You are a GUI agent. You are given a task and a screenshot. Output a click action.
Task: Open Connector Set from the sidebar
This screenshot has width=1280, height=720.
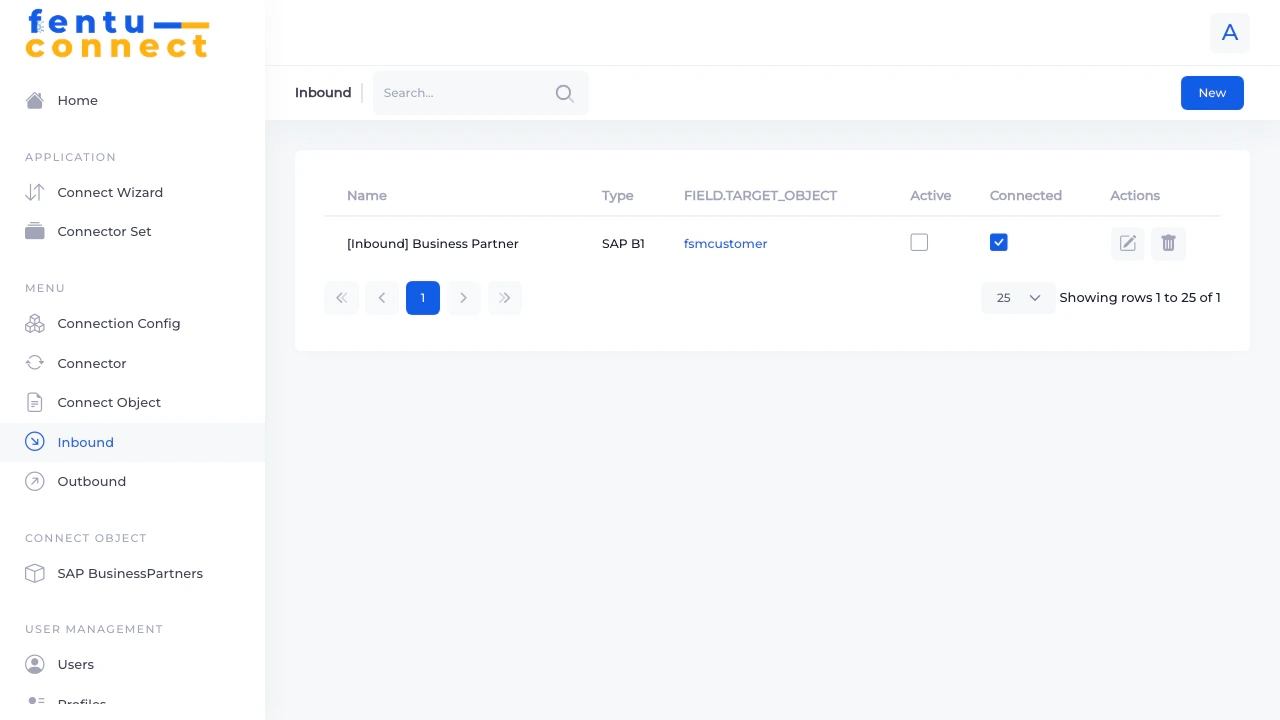click(x=132, y=231)
